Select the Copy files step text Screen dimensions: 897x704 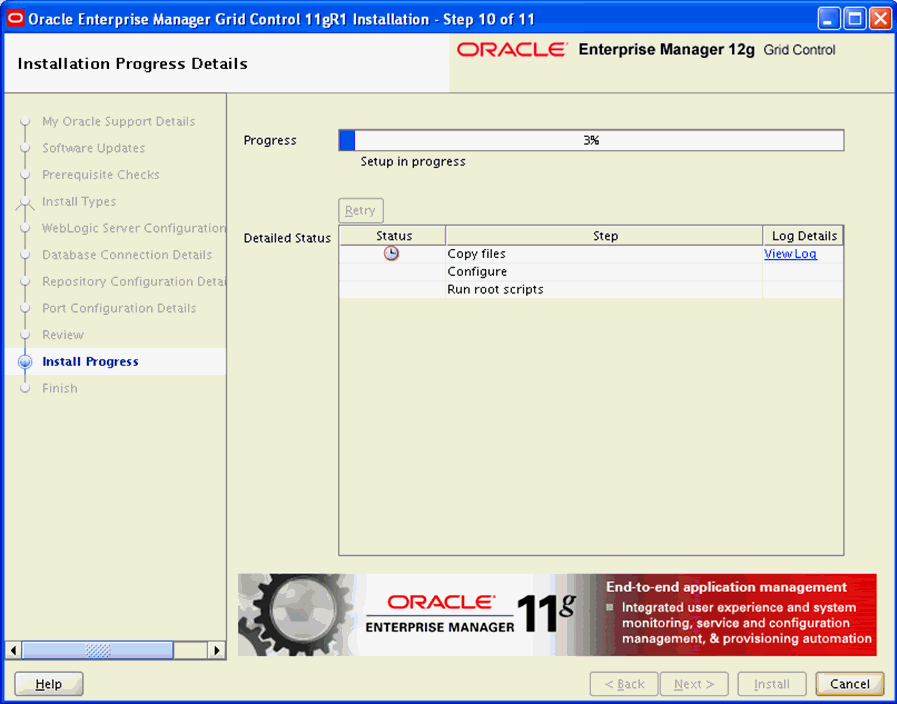[477, 253]
